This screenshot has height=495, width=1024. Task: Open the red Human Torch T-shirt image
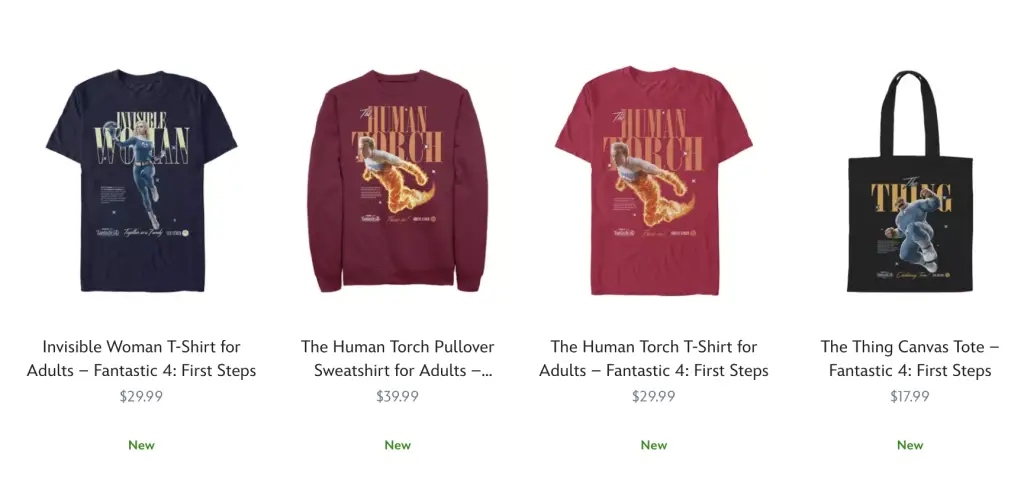[653, 181]
